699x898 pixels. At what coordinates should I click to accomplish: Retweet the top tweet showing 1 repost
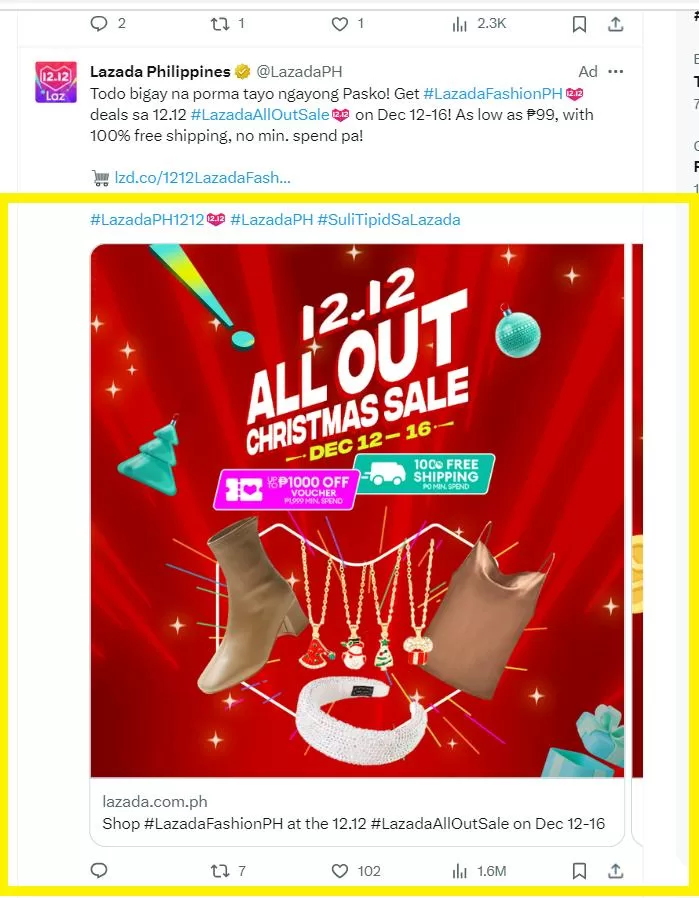click(x=220, y=23)
